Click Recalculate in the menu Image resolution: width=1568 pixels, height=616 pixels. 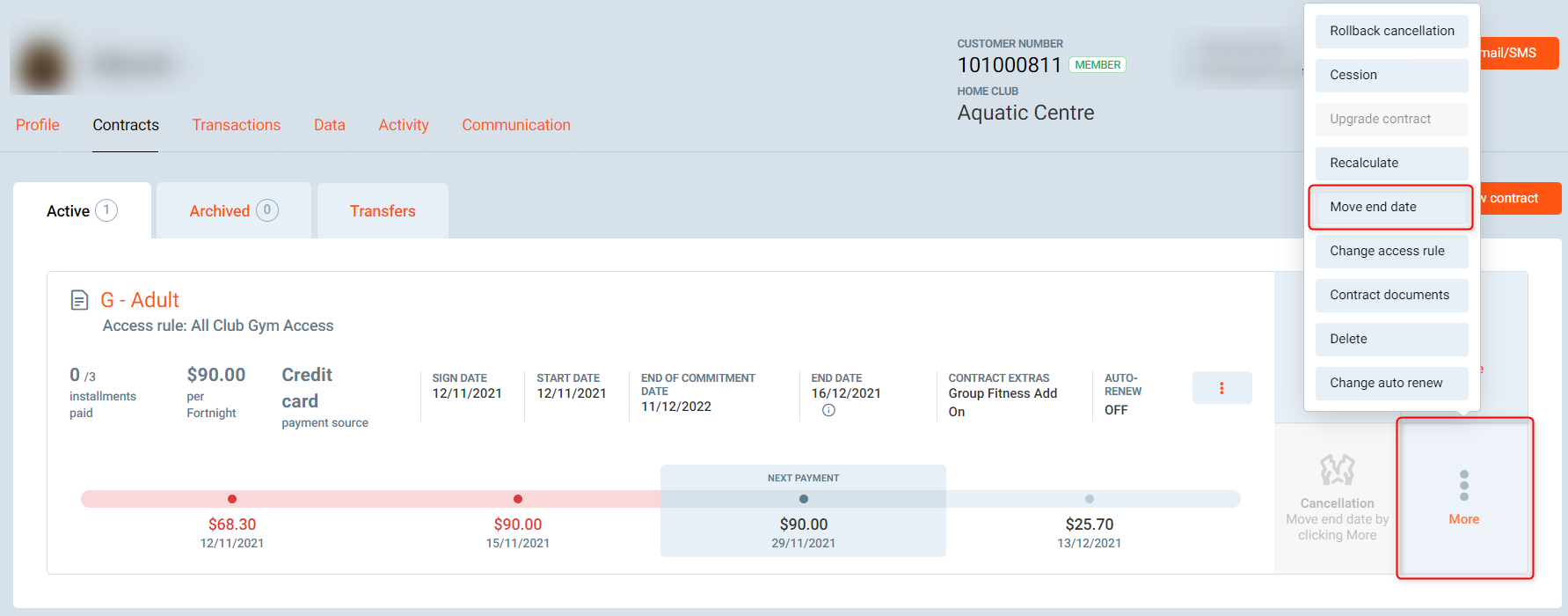(1391, 163)
